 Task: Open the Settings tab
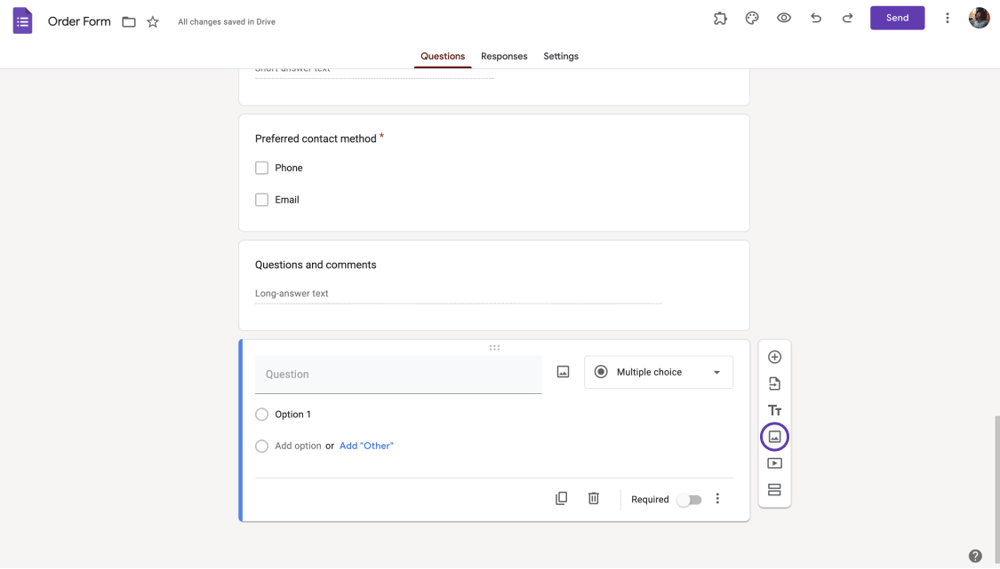(x=561, y=56)
